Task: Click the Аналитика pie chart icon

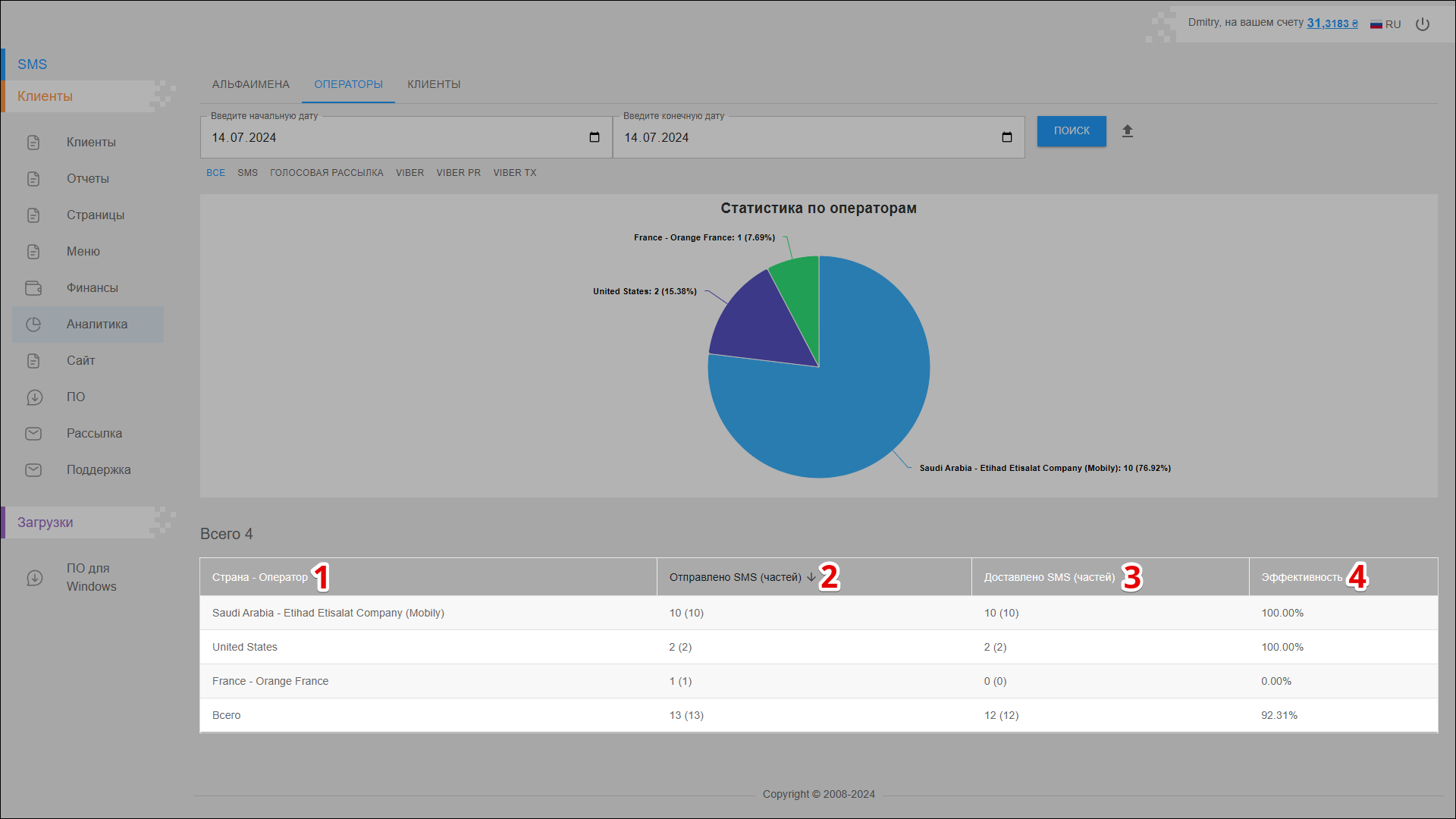Action: pos(33,325)
